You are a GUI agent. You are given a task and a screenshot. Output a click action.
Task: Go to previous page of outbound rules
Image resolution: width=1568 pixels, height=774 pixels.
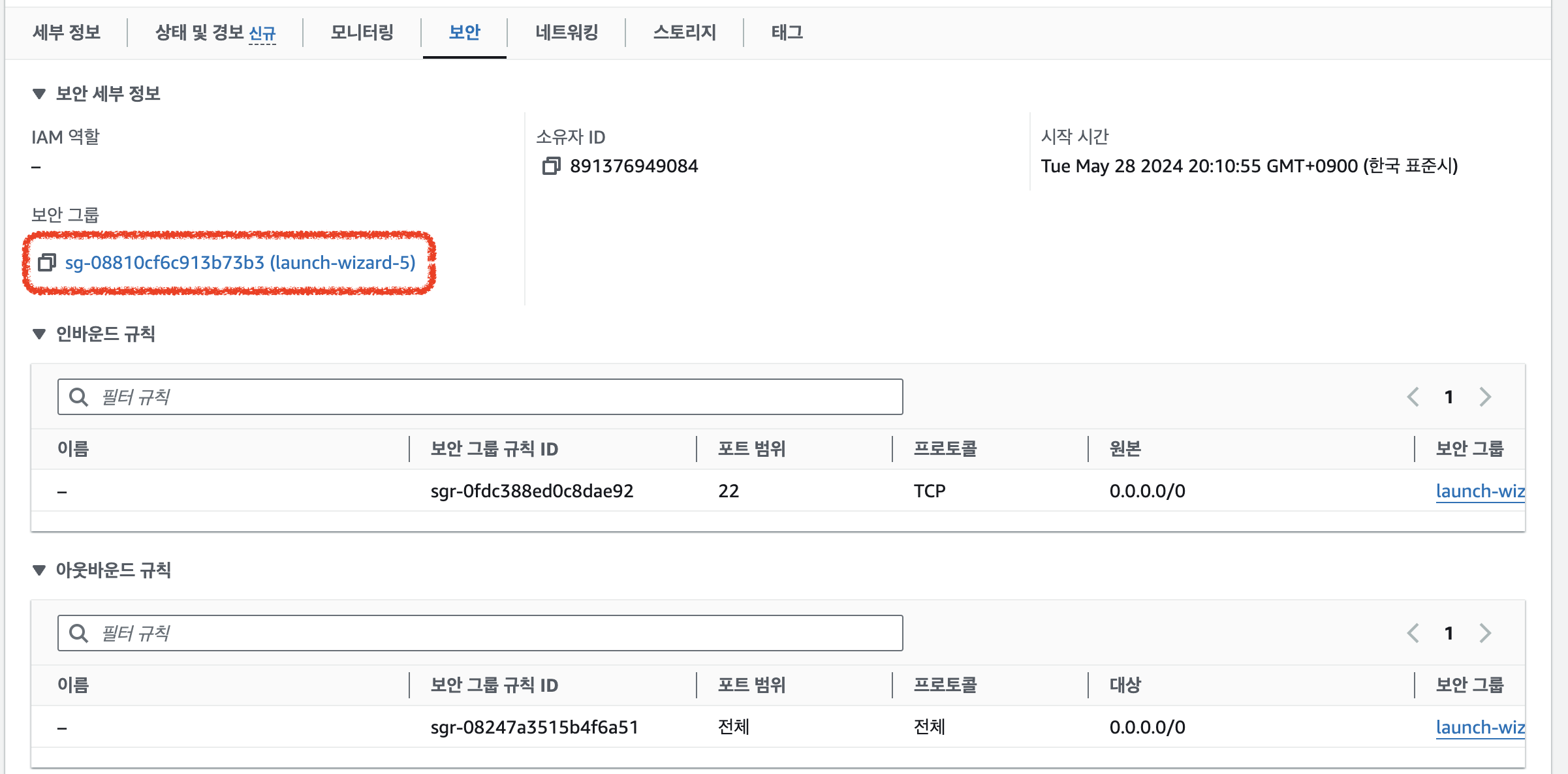coord(1413,633)
